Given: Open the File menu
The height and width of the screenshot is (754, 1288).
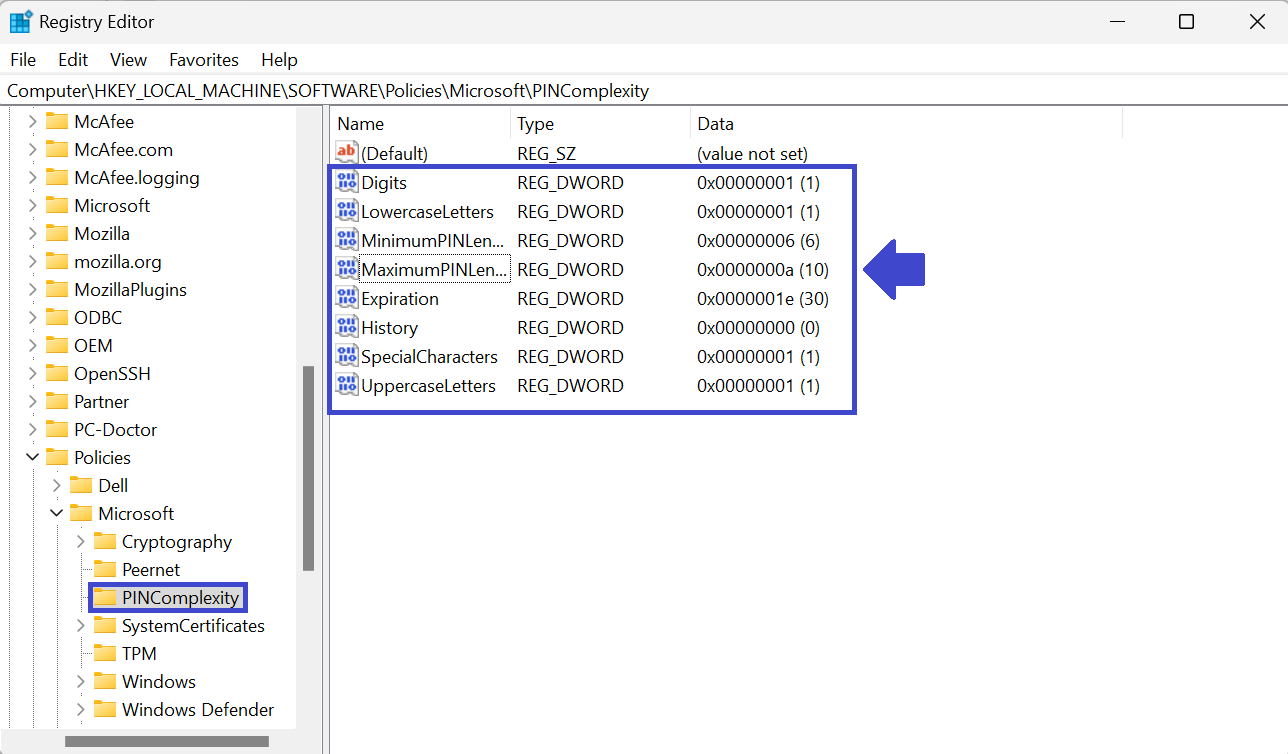Looking at the screenshot, I should tap(23, 60).
